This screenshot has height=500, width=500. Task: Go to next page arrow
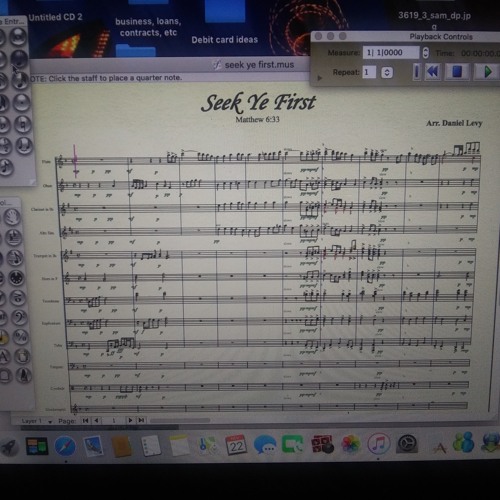tap(130, 421)
